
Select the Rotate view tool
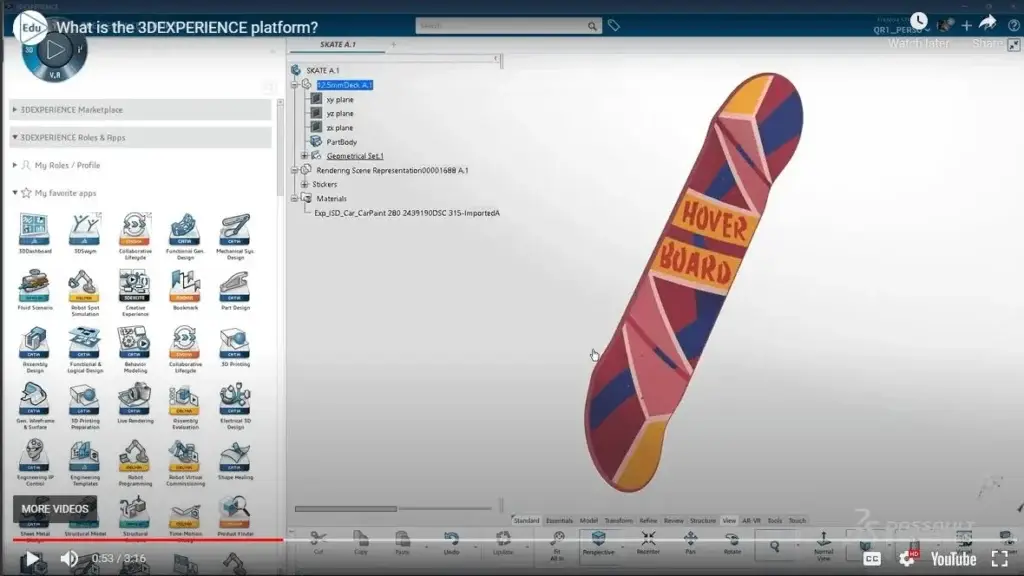pos(733,538)
